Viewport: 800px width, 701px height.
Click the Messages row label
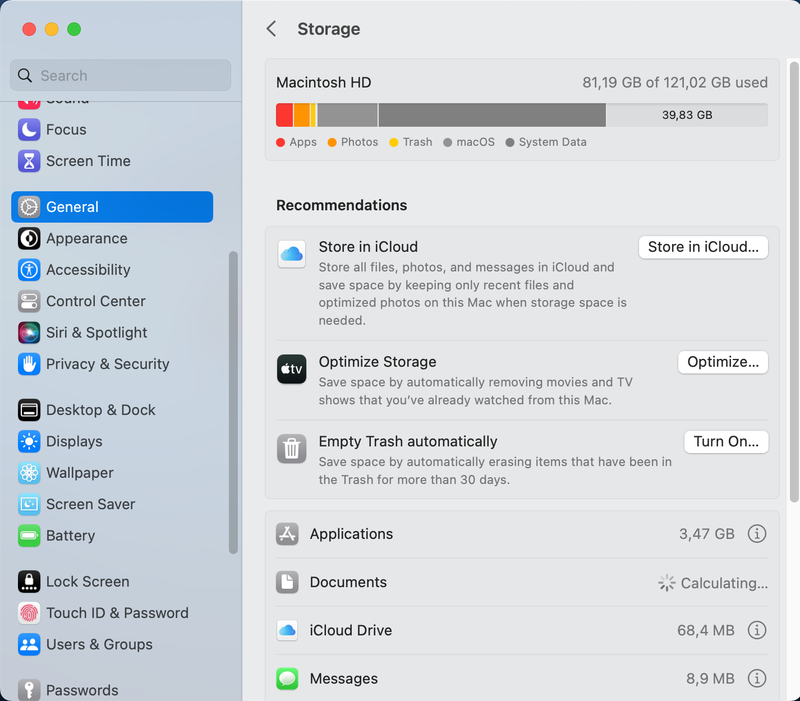click(344, 679)
